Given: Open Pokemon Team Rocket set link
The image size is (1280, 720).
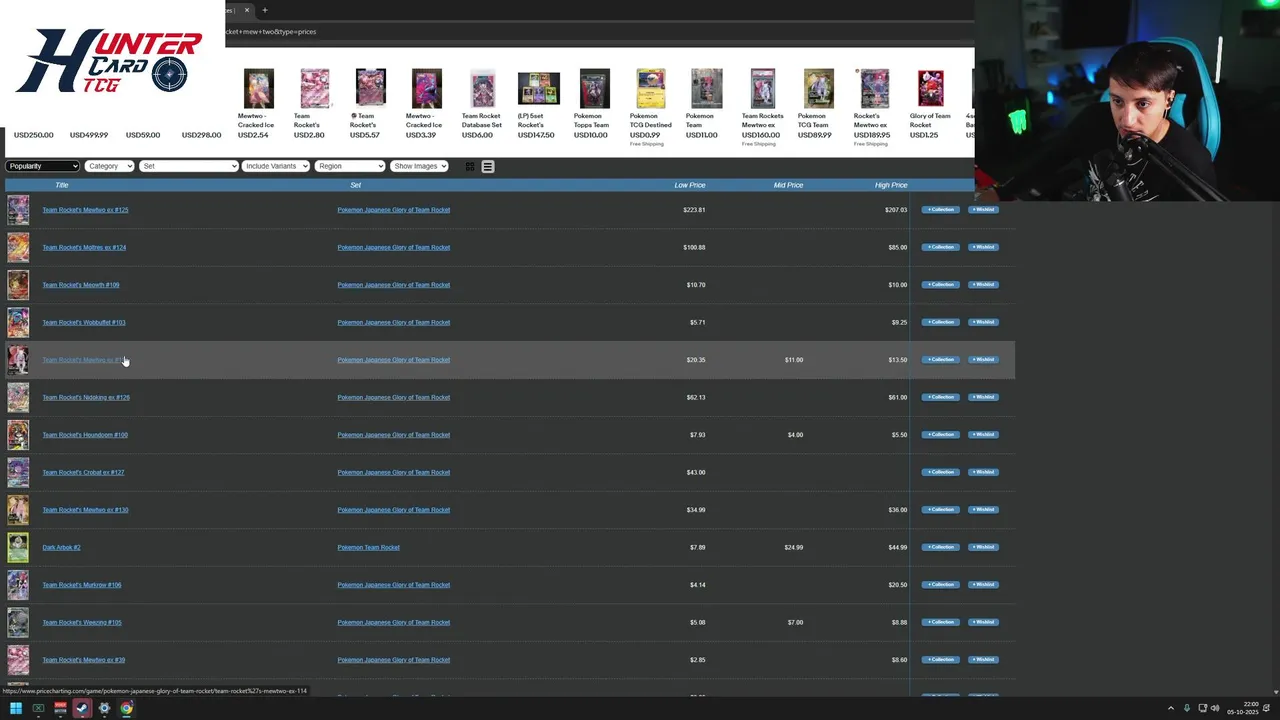Looking at the screenshot, I should coord(368,547).
